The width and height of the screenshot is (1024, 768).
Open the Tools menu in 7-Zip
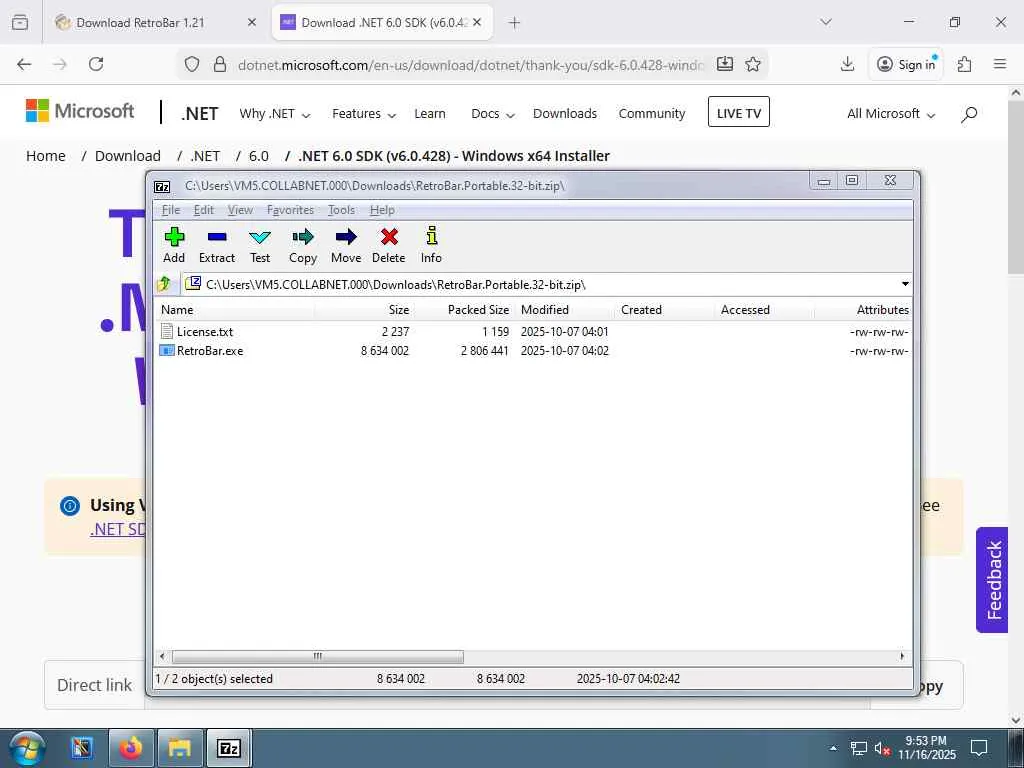tap(341, 210)
